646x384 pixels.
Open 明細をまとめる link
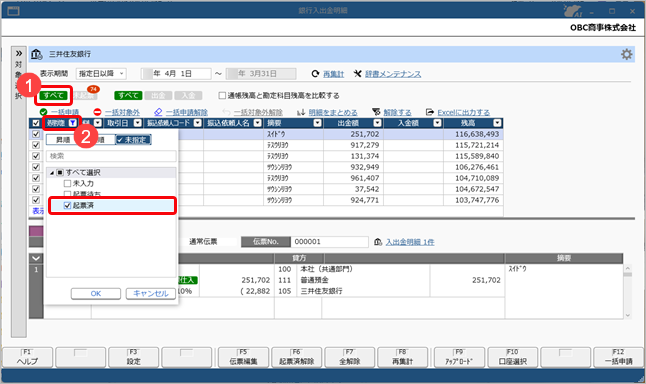click(333, 112)
